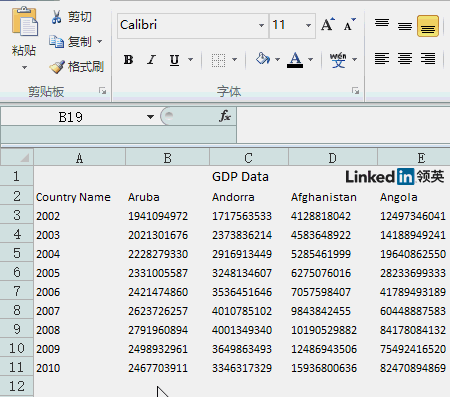Screen dimensions: 450x397
Task: Center text horizontally
Action: tap(405, 59)
